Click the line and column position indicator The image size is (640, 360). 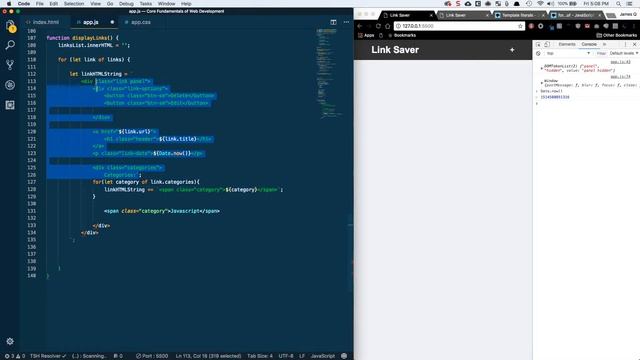click(208, 356)
